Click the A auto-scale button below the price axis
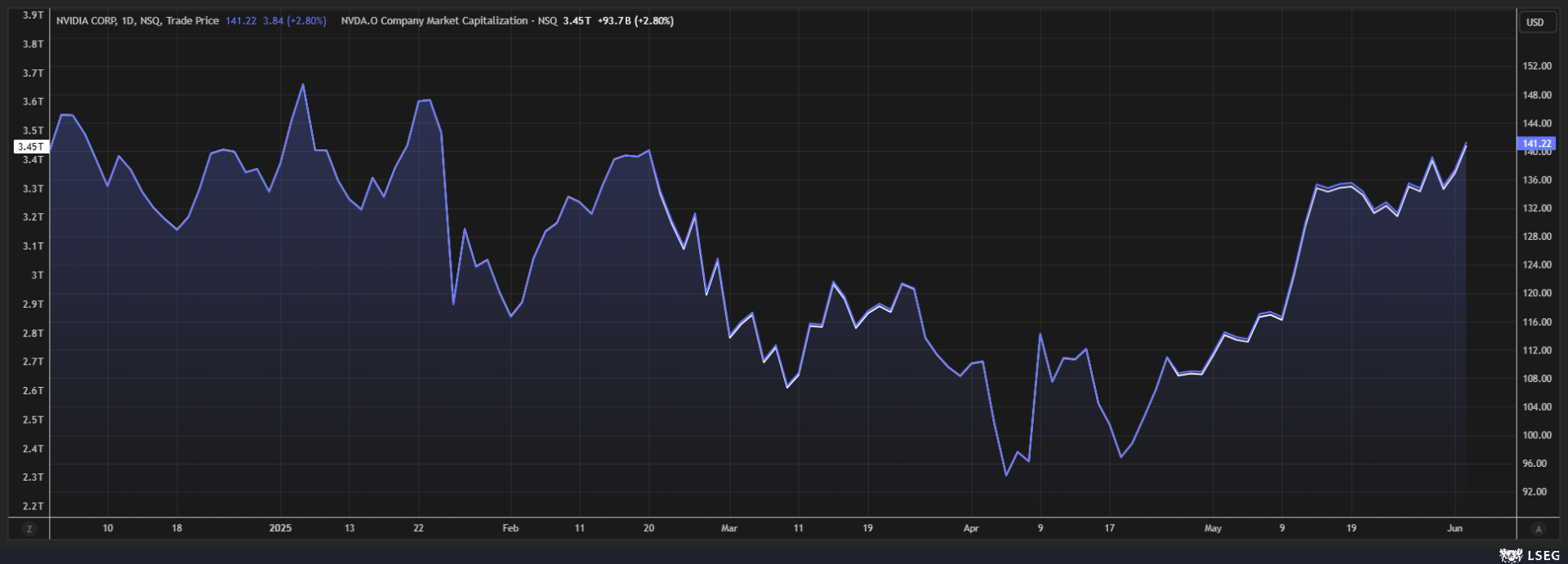 [x=1539, y=529]
